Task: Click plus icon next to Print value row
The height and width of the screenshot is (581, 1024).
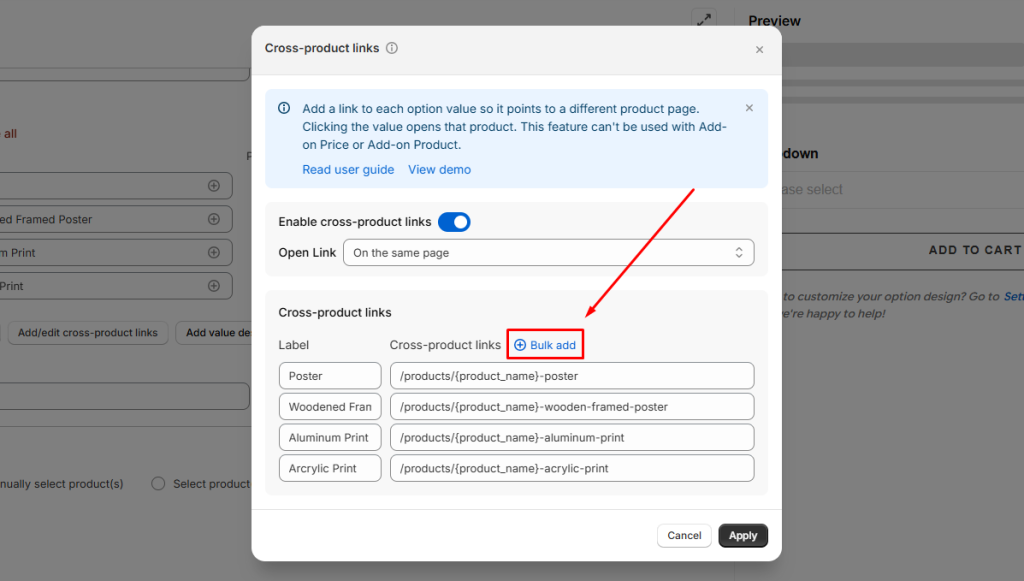Action: click(x=213, y=286)
